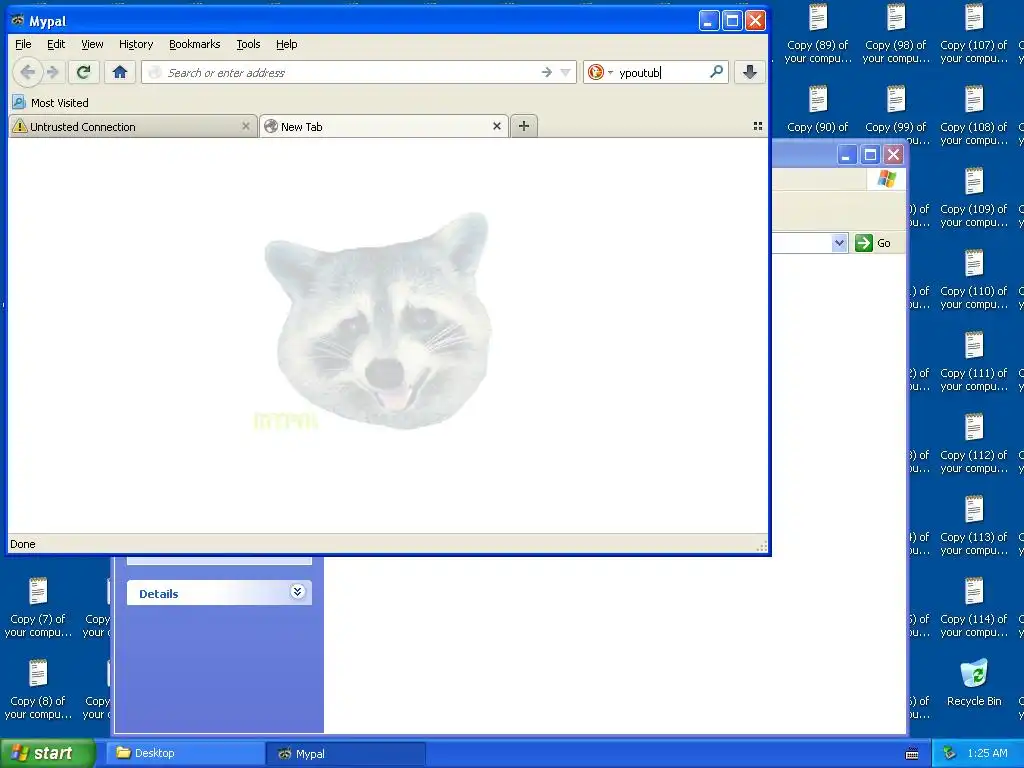Image resolution: width=1024 pixels, height=768 pixels.
Task: Open the History menu
Action: tap(136, 44)
